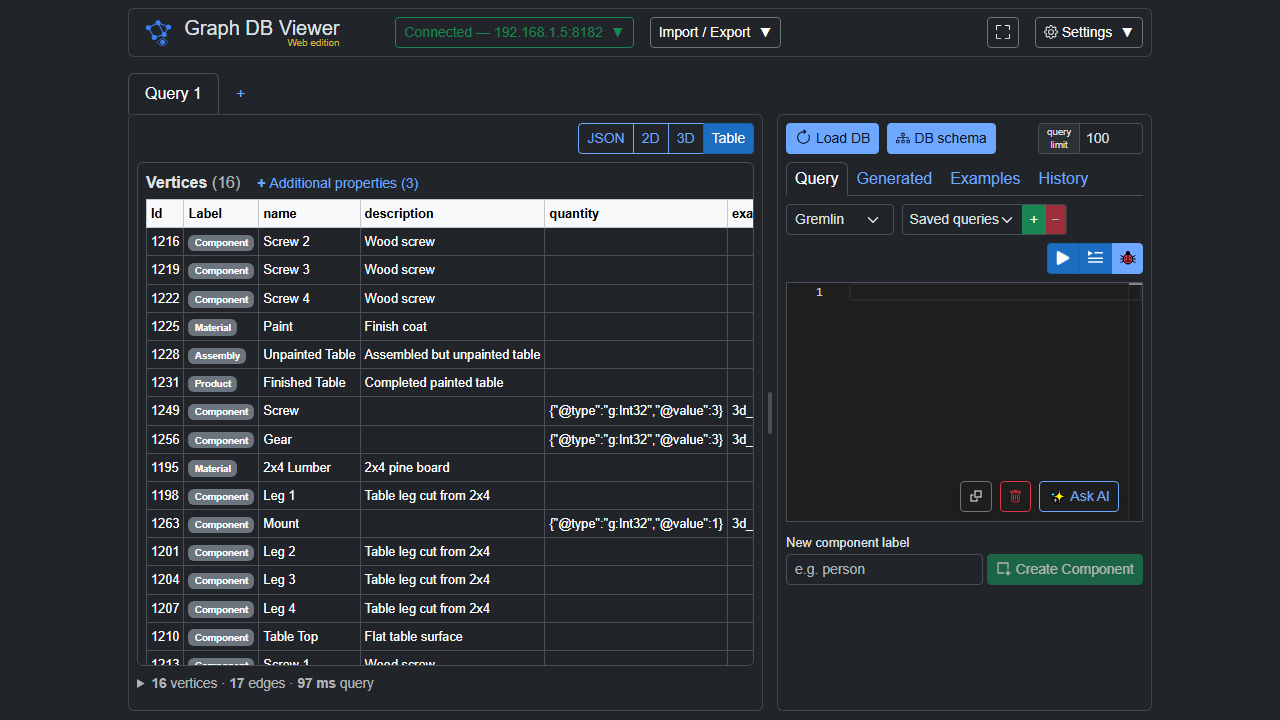Viewport: 1280px width, 720px height.
Task: Expand the query stats summary triangle
Action: 141,684
